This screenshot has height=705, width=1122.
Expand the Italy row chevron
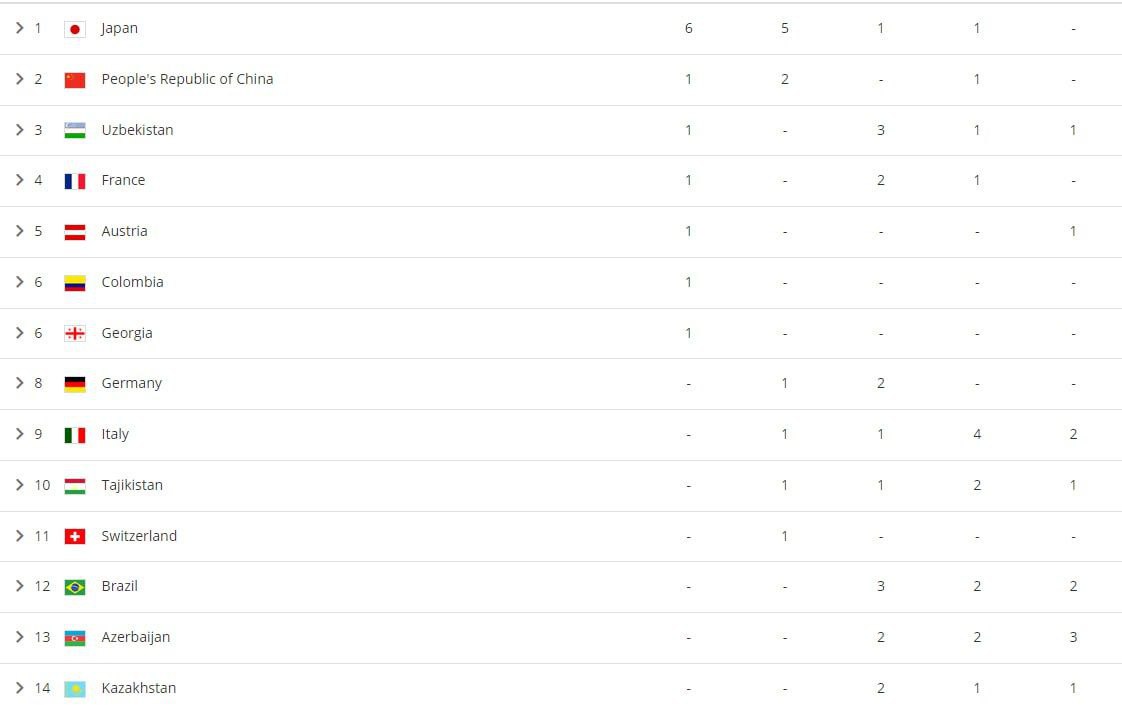[19, 434]
